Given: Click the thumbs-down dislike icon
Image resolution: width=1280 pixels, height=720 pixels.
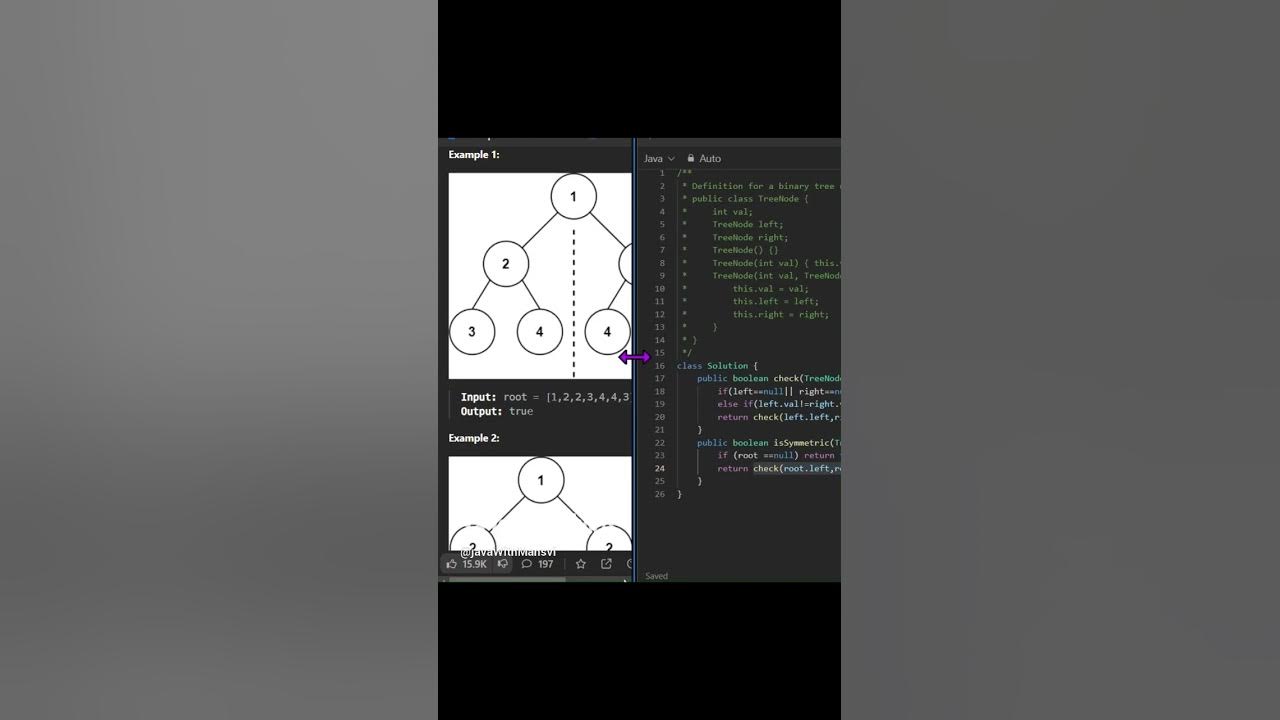Looking at the screenshot, I should point(503,564).
